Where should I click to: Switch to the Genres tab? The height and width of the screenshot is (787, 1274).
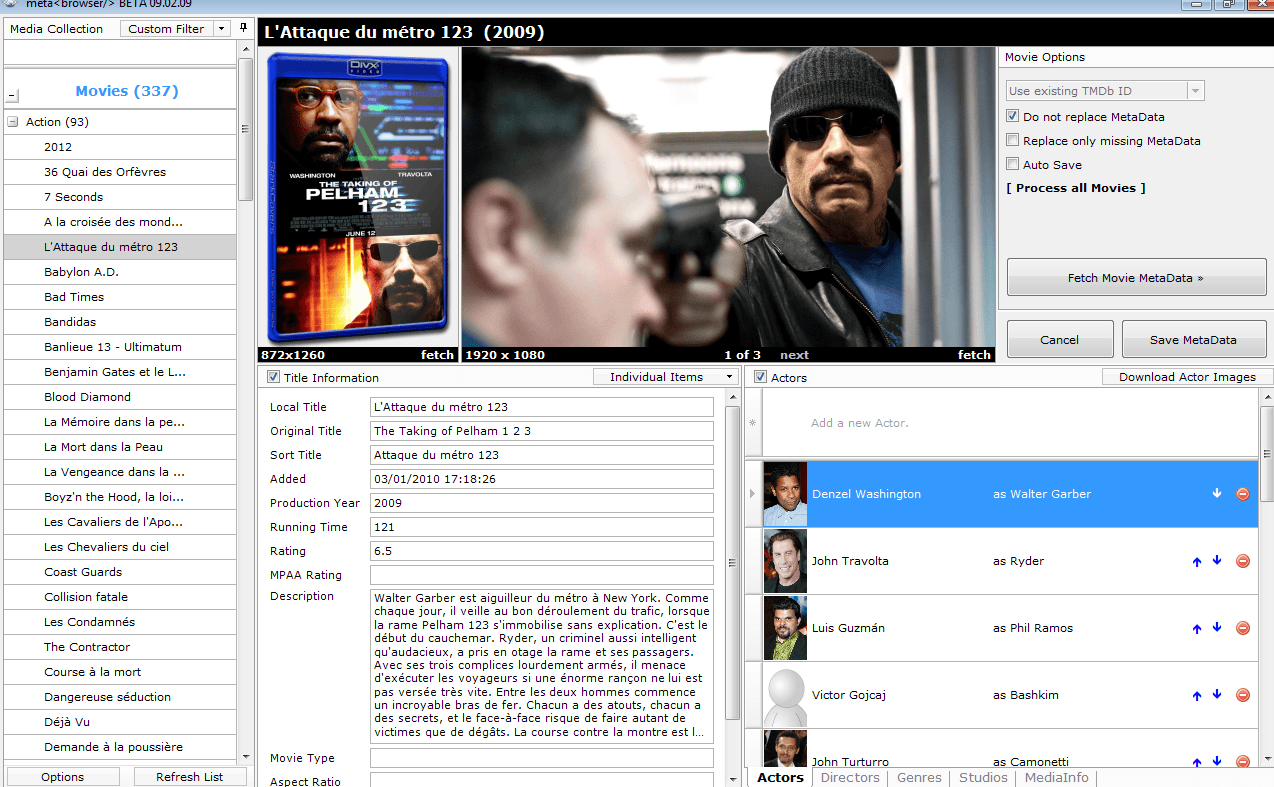click(x=919, y=777)
